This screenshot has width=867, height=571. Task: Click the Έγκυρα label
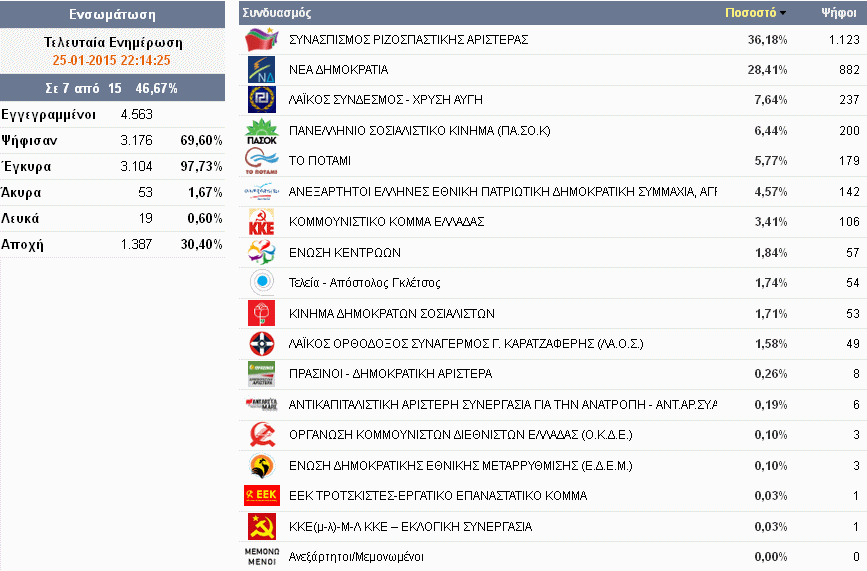(x=26, y=166)
